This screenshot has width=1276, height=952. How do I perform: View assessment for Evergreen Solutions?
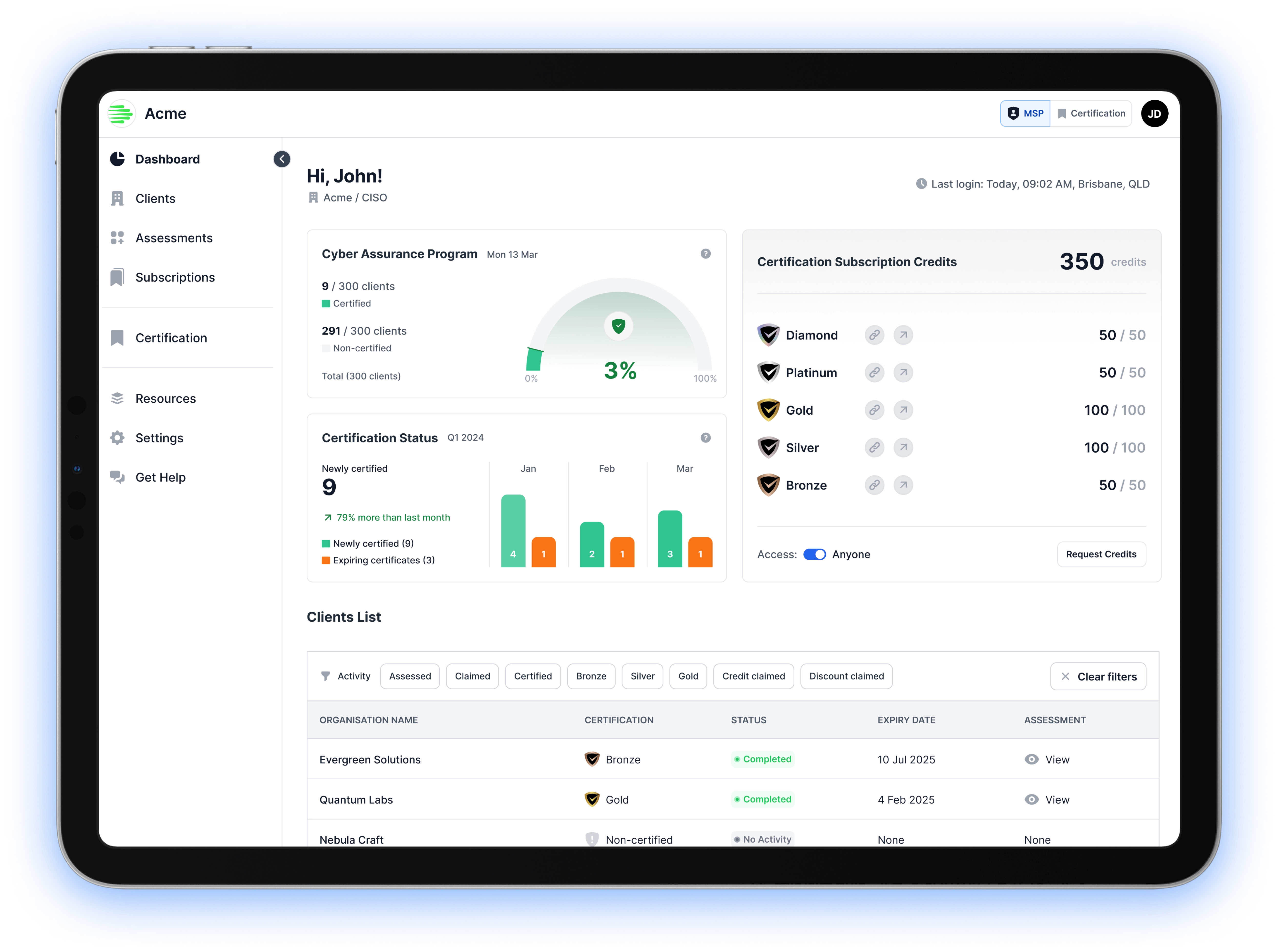pyautogui.click(x=1047, y=760)
